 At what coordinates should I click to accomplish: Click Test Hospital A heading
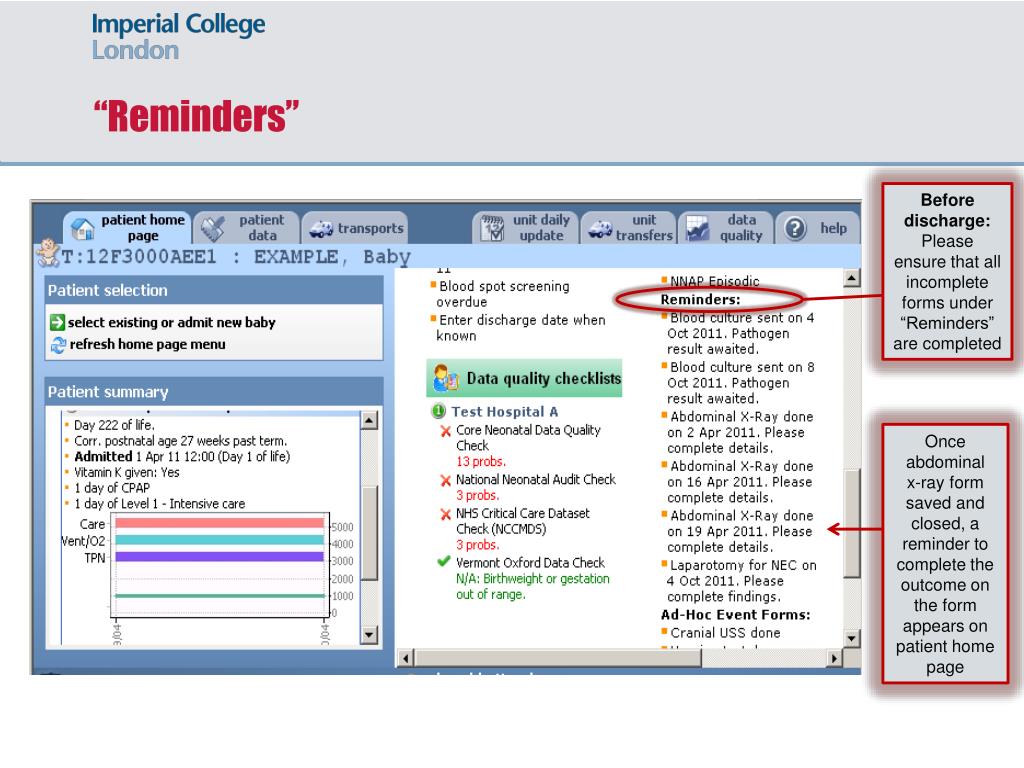[x=504, y=411]
